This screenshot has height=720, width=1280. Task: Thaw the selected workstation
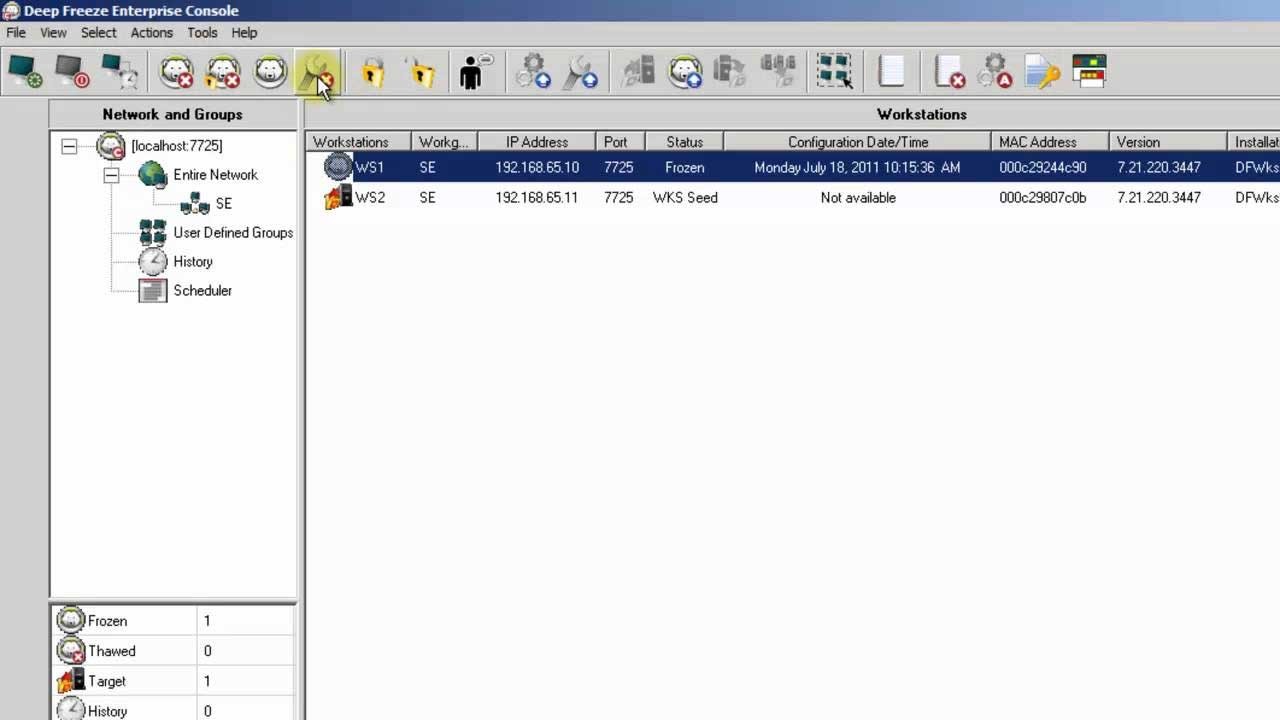177,71
